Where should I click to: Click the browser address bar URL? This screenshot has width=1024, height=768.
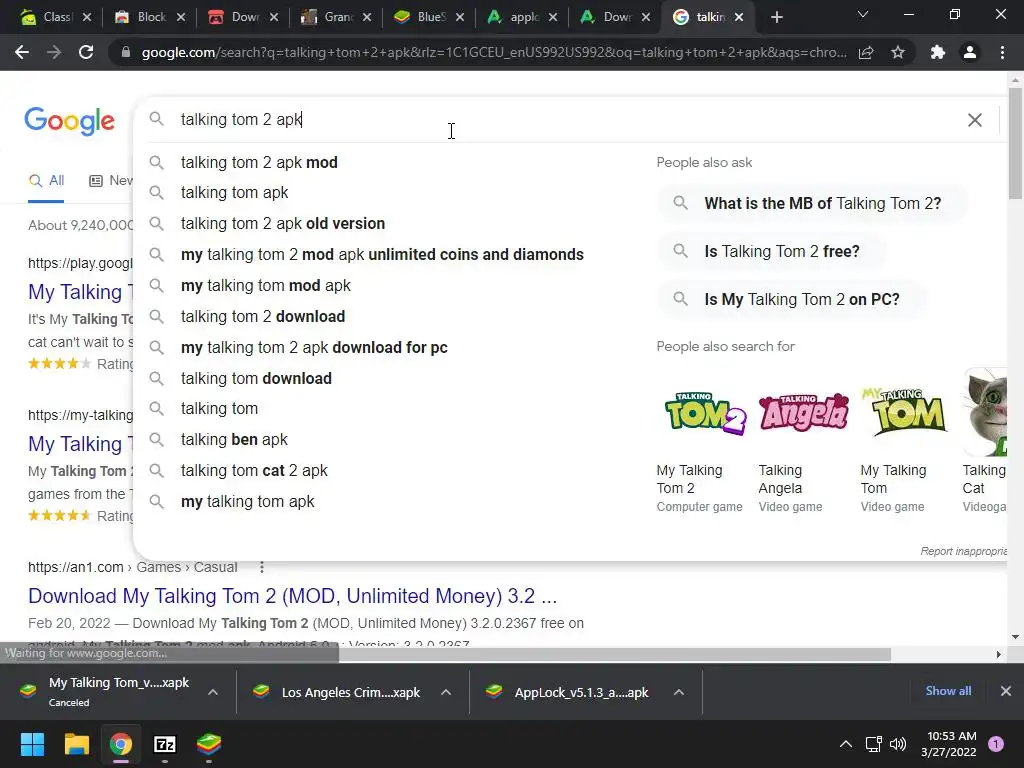pos(494,52)
